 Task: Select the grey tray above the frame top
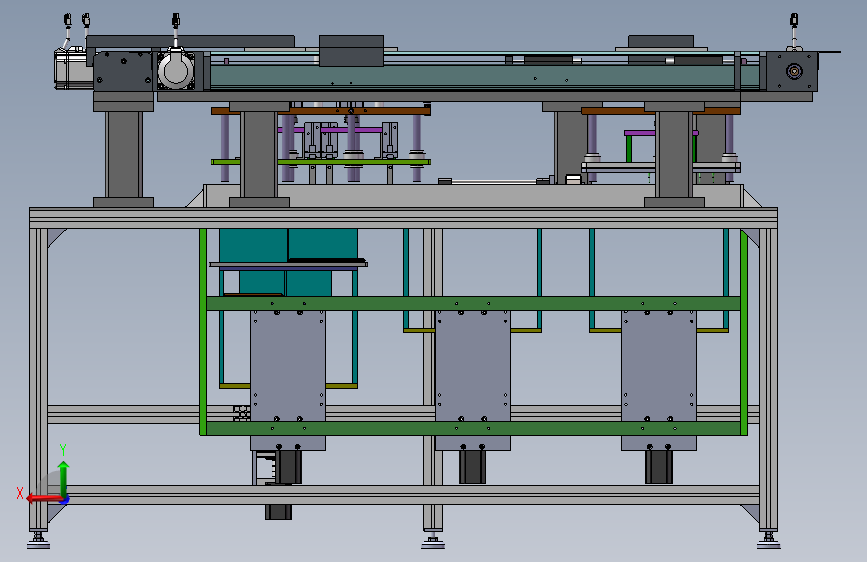pyautogui.click(x=473, y=196)
